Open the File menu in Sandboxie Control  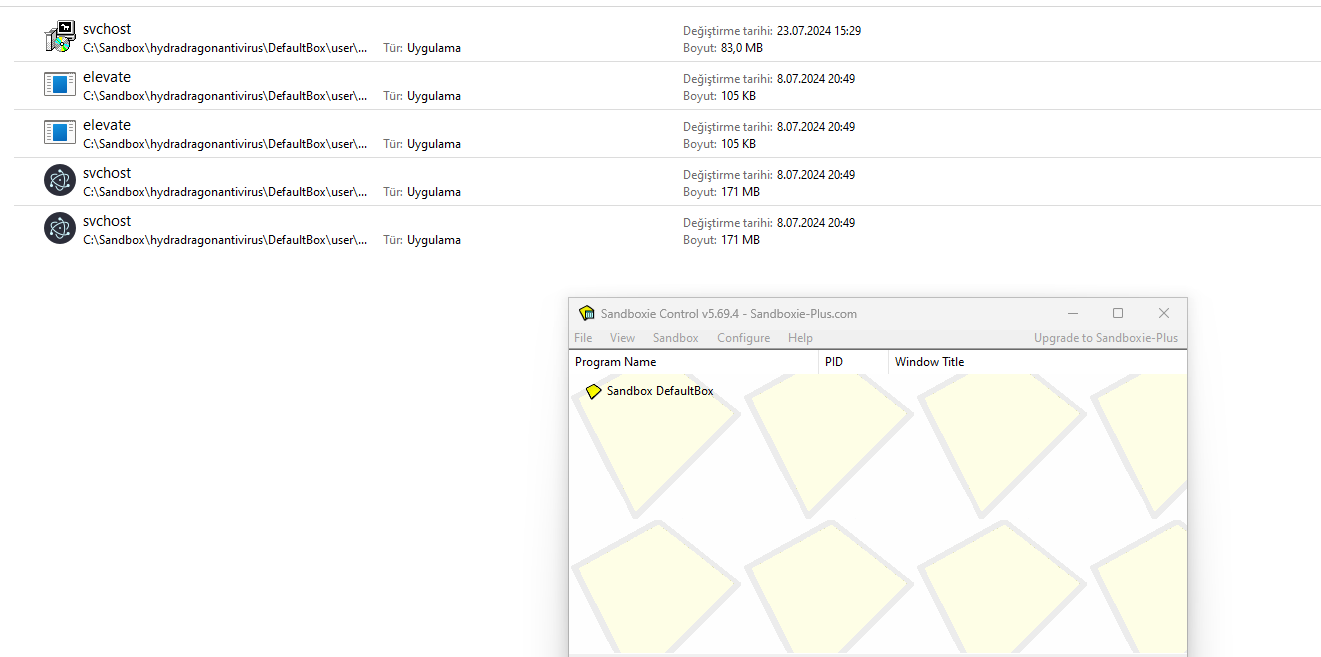pos(583,338)
